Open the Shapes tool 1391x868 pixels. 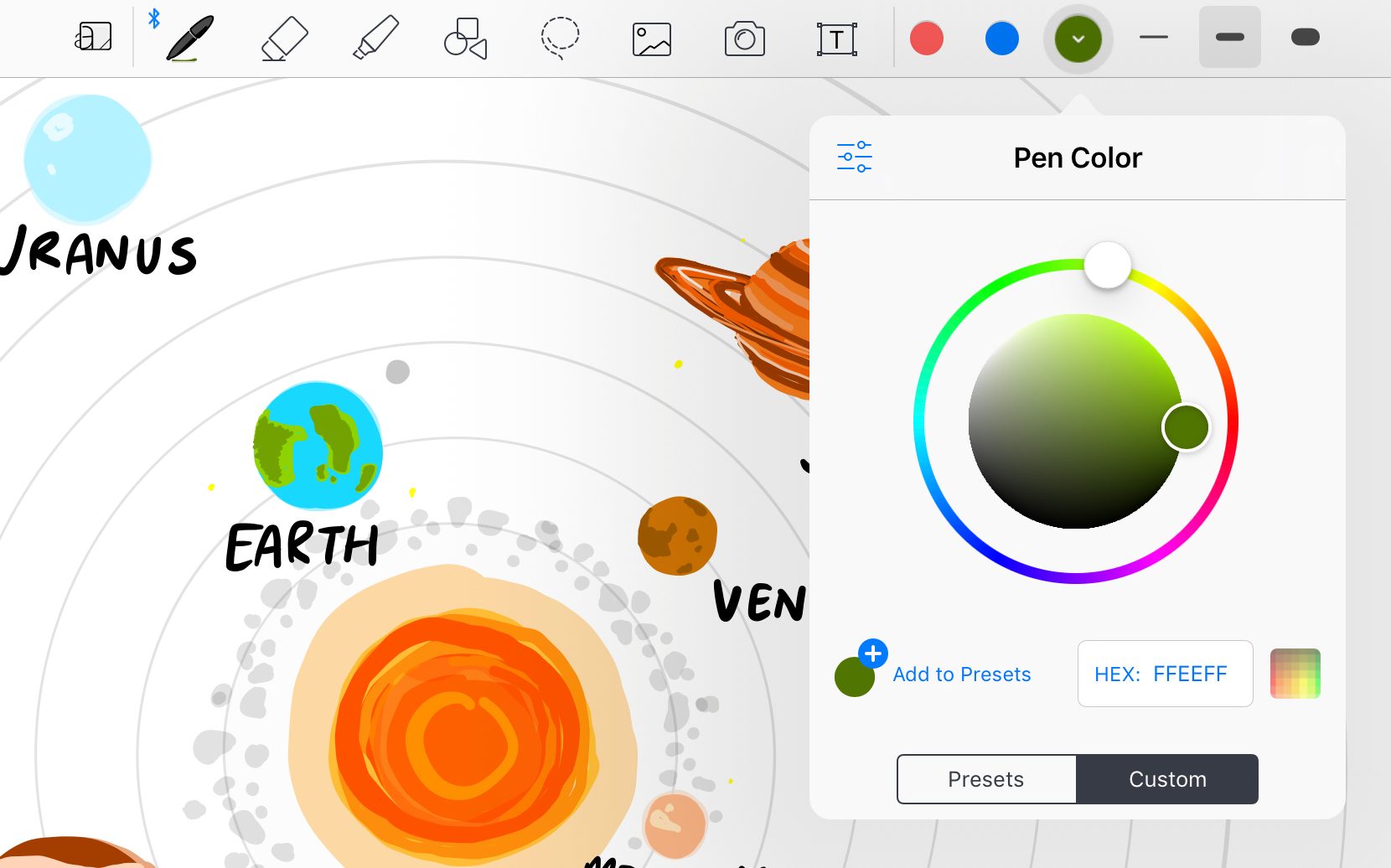[466, 39]
